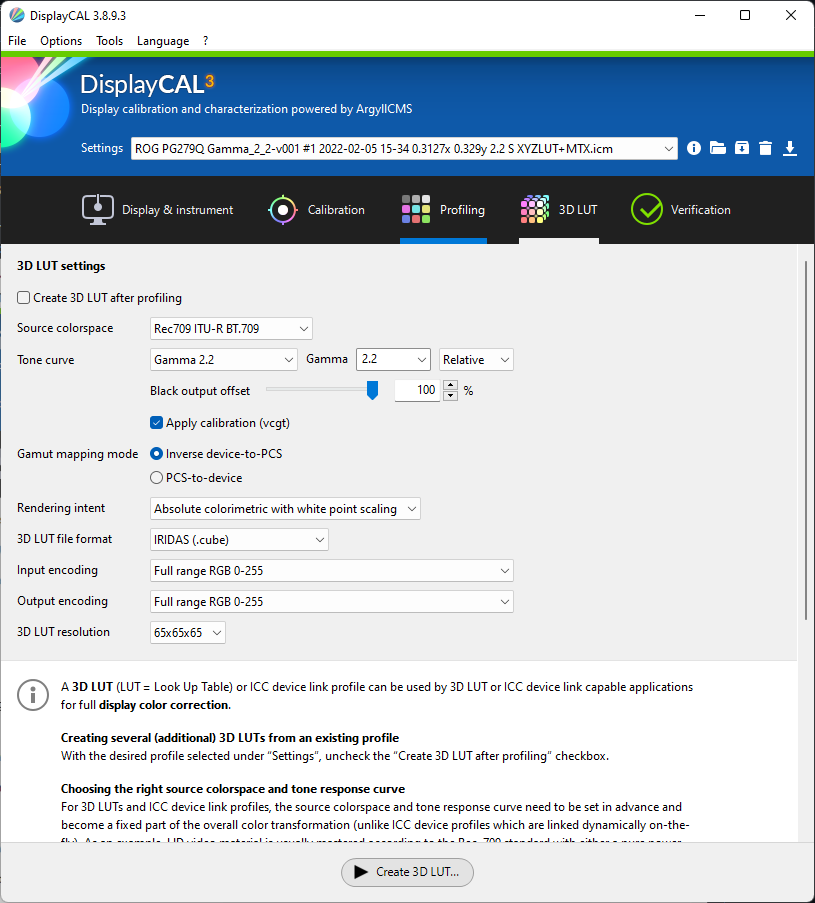Click the Calibration circular icon

point(283,210)
